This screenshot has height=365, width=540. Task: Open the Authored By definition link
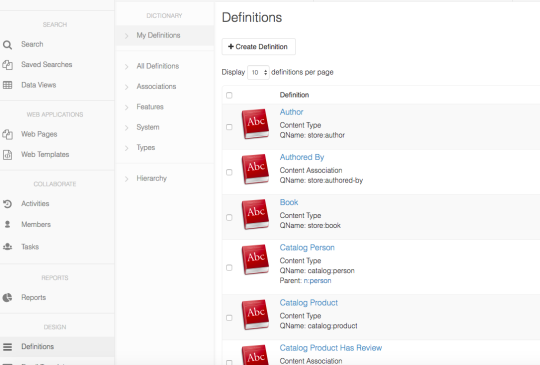(x=302, y=157)
